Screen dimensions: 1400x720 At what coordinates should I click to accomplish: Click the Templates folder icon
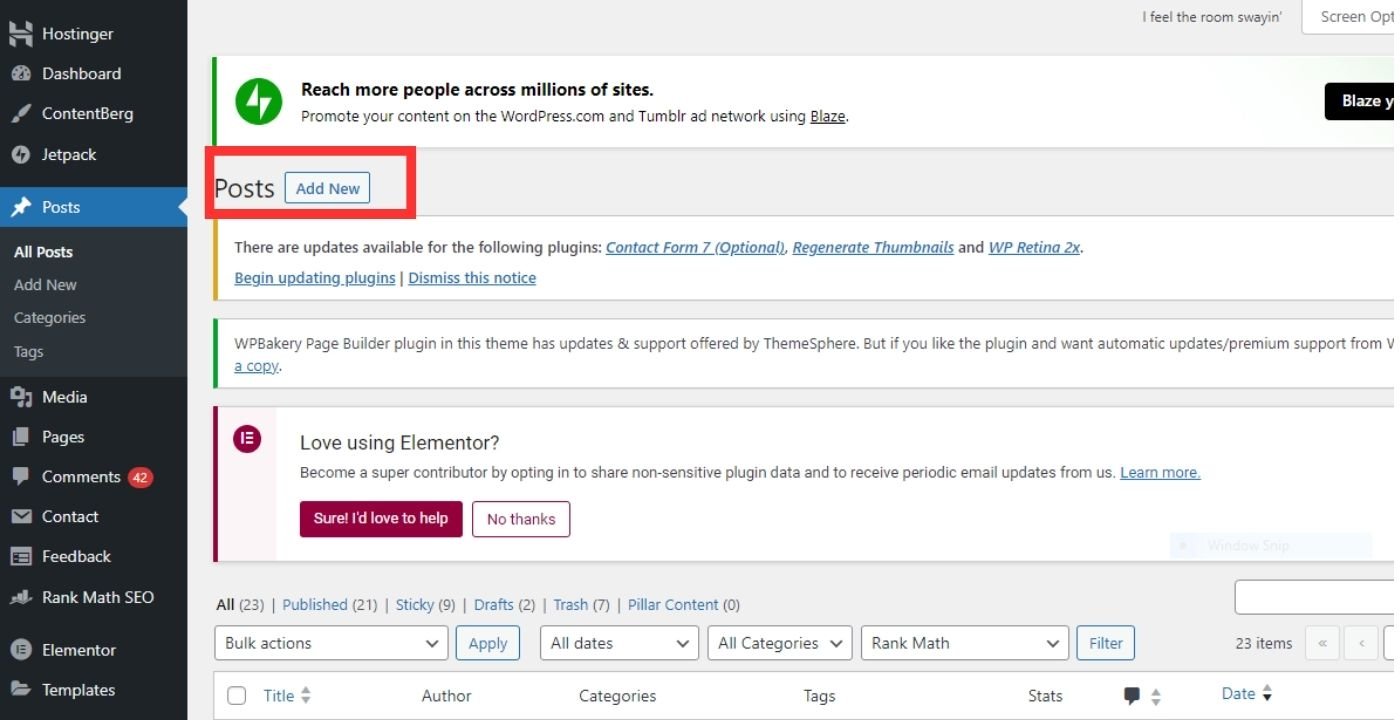[20, 690]
